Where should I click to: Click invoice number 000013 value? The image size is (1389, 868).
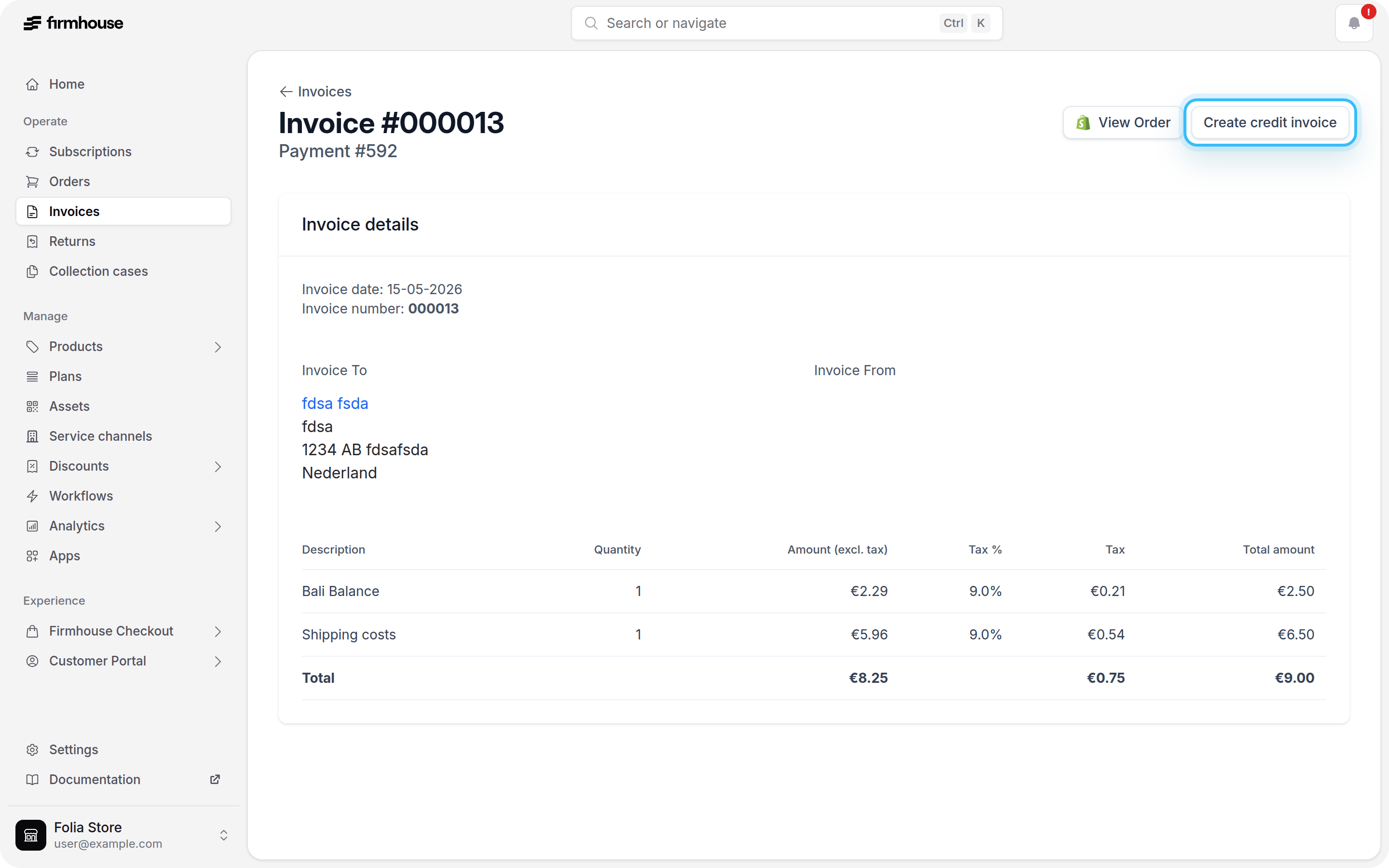point(434,308)
